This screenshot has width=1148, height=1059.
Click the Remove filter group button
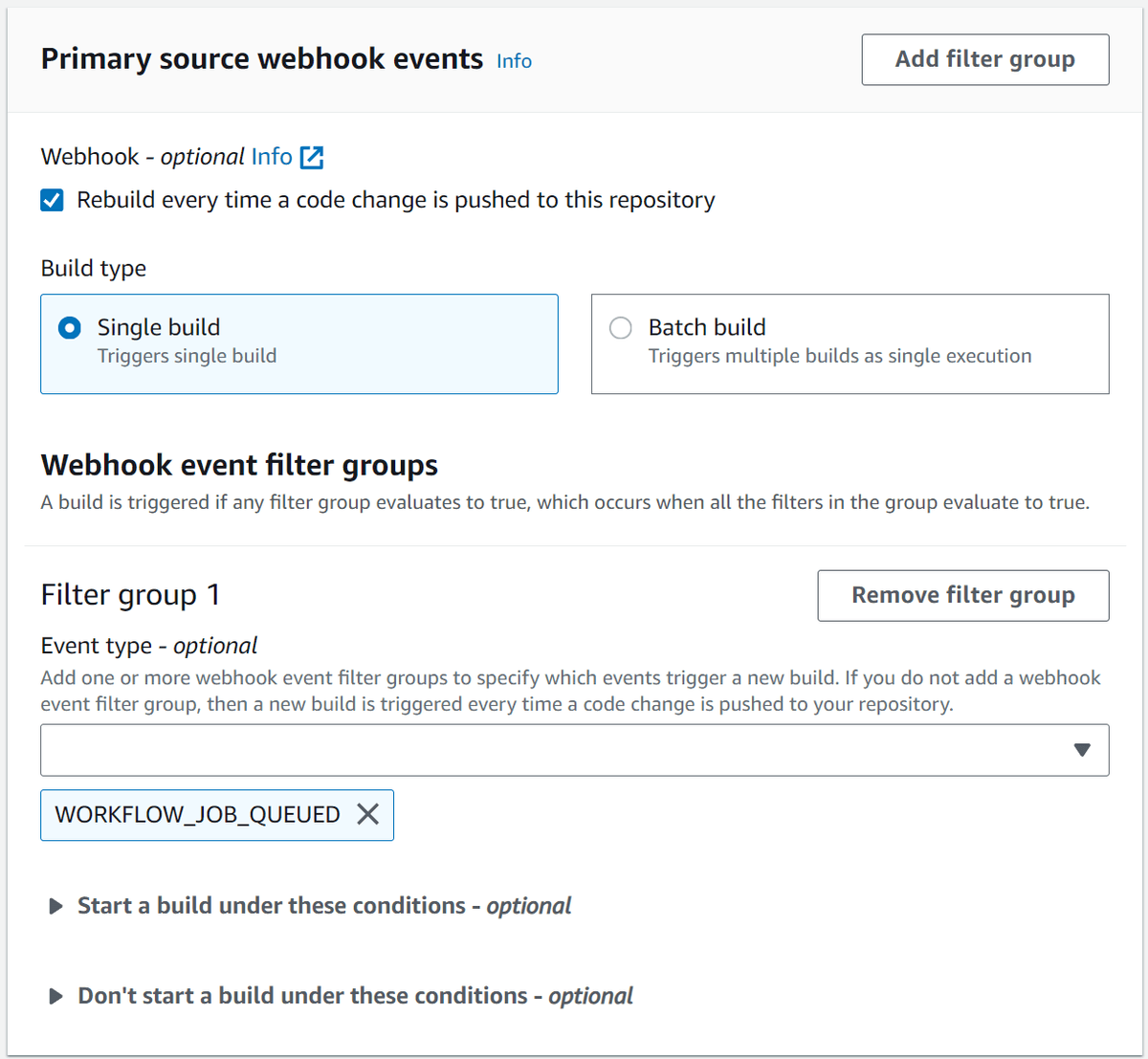(x=962, y=595)
